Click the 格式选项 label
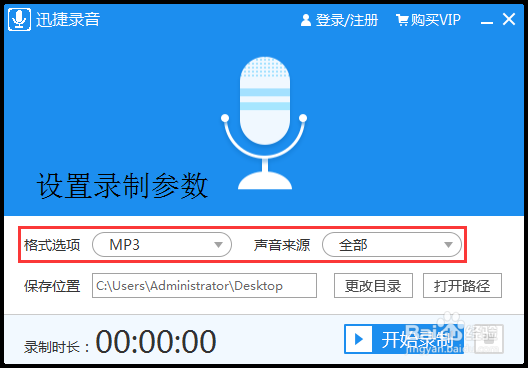The height and width of the screenshot is (368, 528). [52, 245]
